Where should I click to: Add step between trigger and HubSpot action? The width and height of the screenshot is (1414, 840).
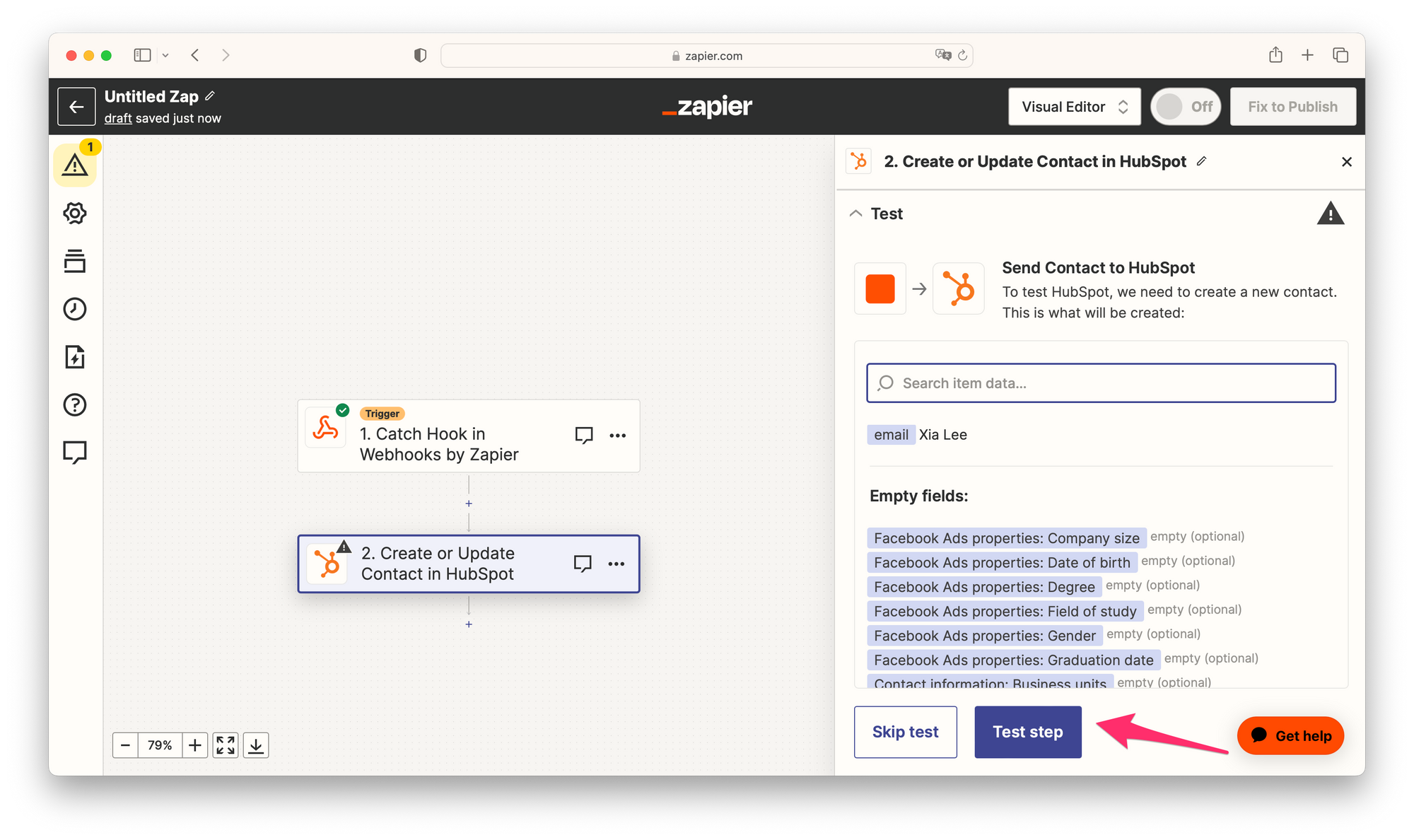469,503
